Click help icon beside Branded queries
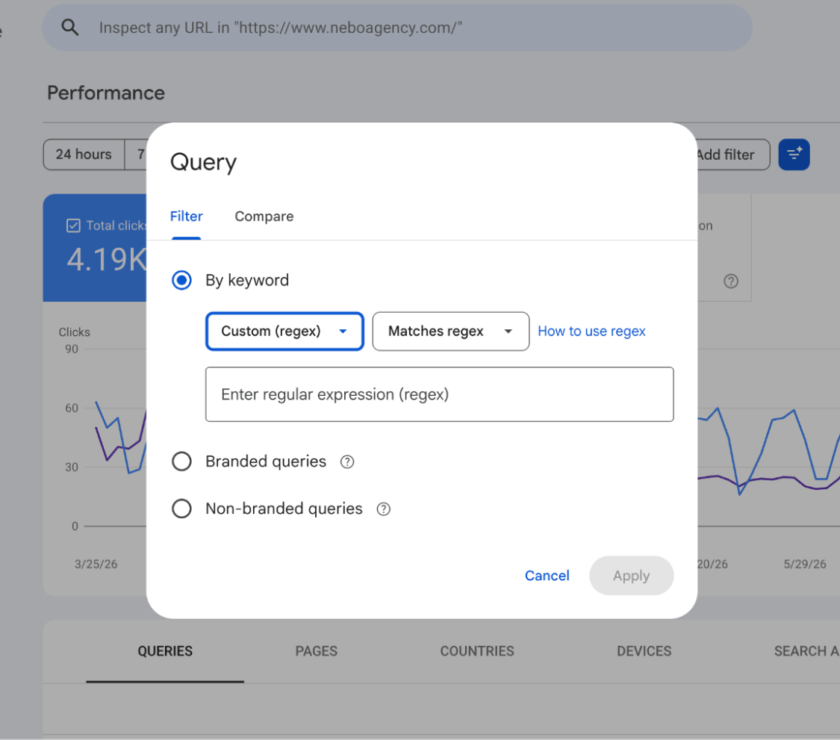 tap(347, 461)
